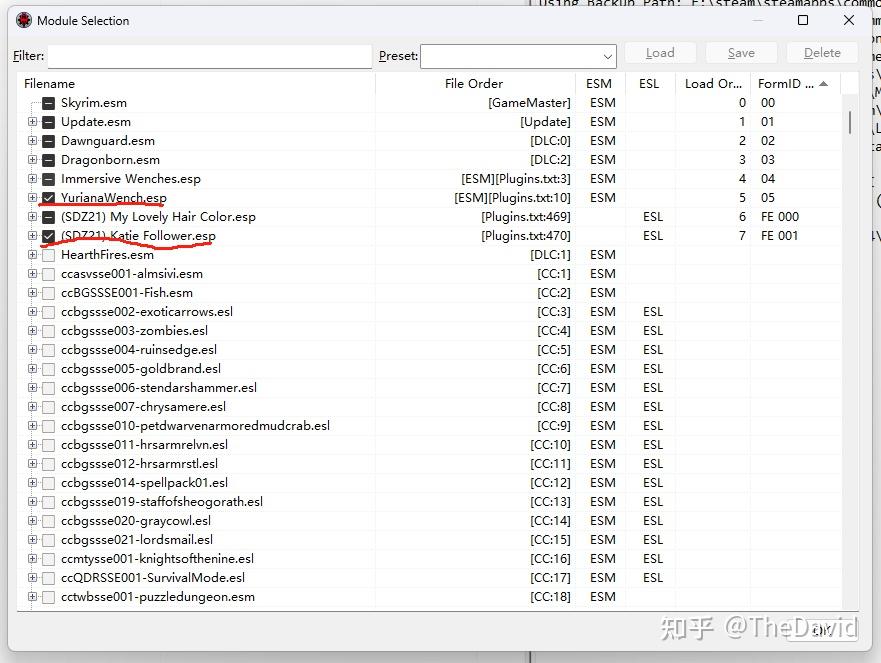Click the FE 001 FormID cell
The height and width of the screenshot is (663, 881).
point(779,236)
